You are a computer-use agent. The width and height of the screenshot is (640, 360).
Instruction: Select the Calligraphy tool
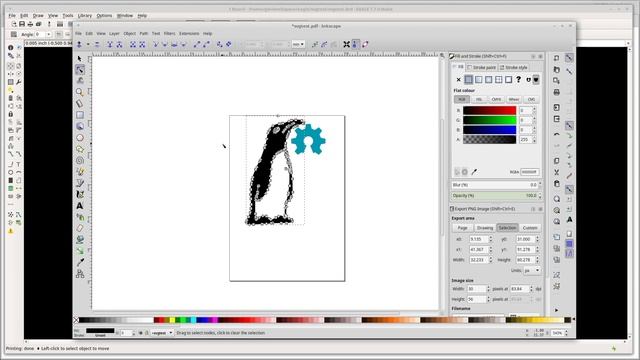[80, 194]
